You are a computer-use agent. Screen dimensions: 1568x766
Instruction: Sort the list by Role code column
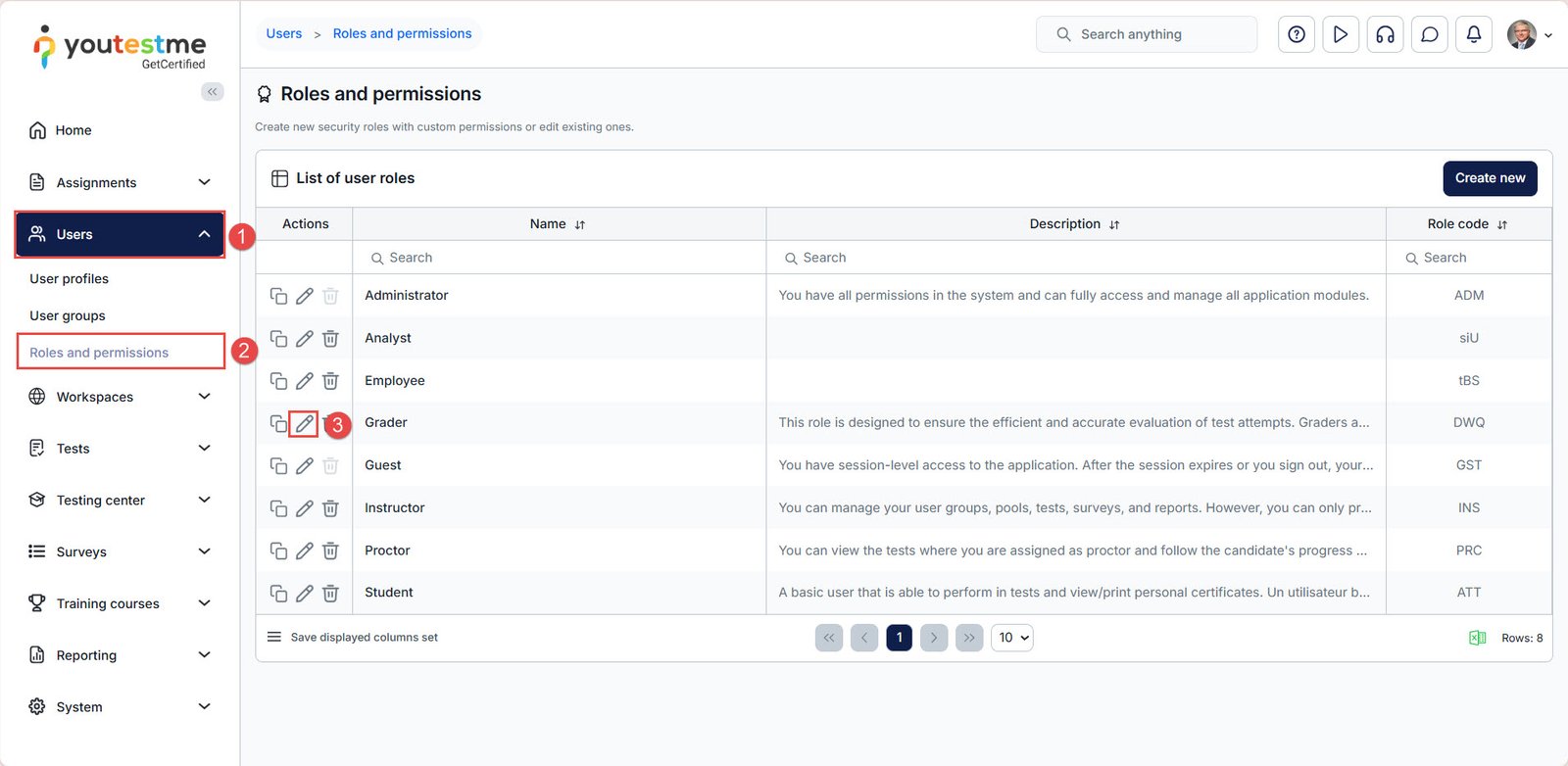[x=1501, y=224]
